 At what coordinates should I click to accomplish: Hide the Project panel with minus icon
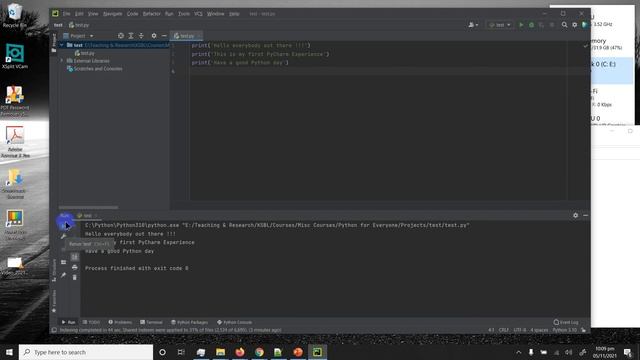point(164,36)
